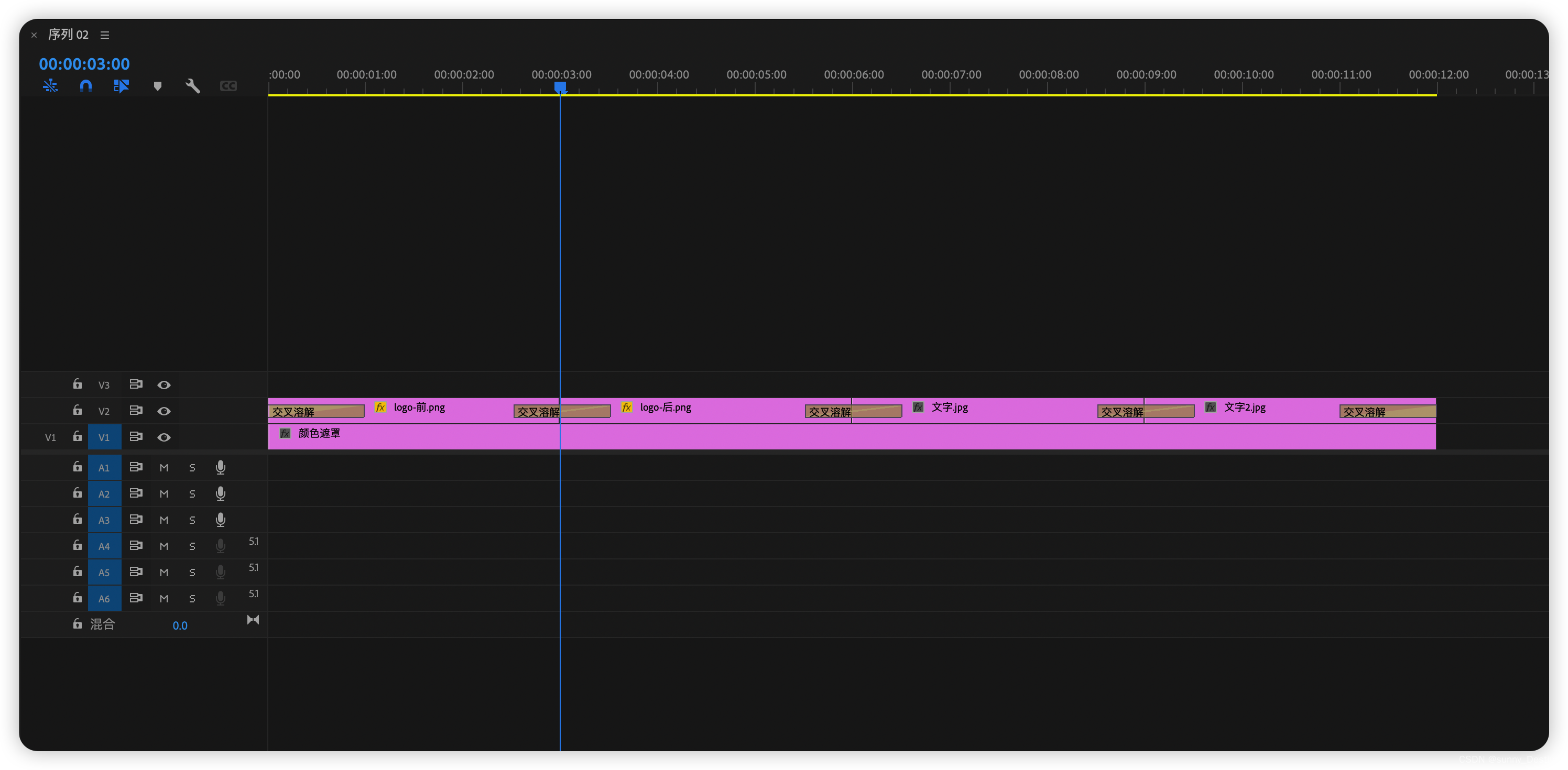This screenshot has height=770, width=1568.
Task: Toggle lock on track V1
Action: pyautogui.click(x=78, y=436)
